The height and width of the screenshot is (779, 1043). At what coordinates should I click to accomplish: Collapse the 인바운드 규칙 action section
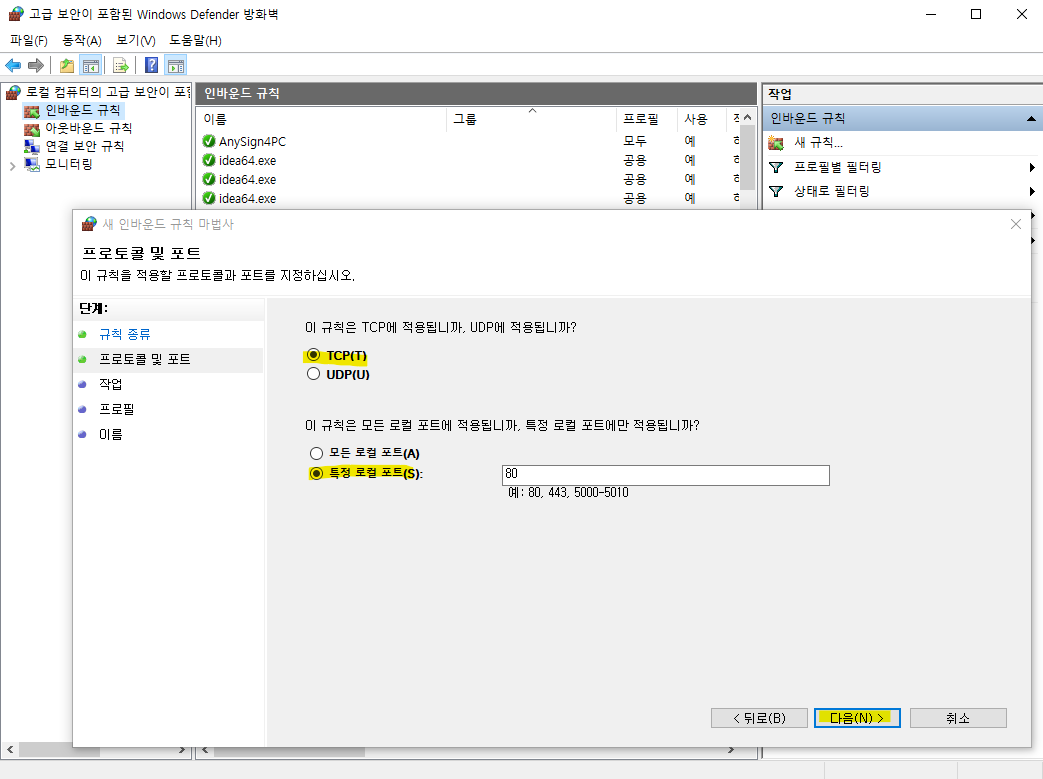pyautogui.click(x=1030, y=118)
